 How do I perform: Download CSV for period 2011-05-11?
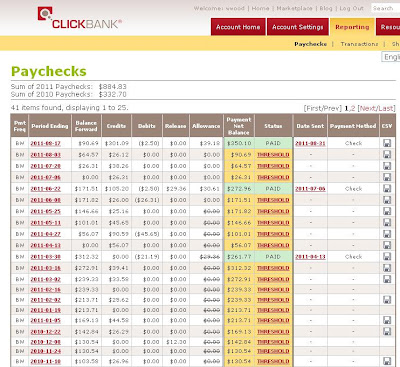387,223
